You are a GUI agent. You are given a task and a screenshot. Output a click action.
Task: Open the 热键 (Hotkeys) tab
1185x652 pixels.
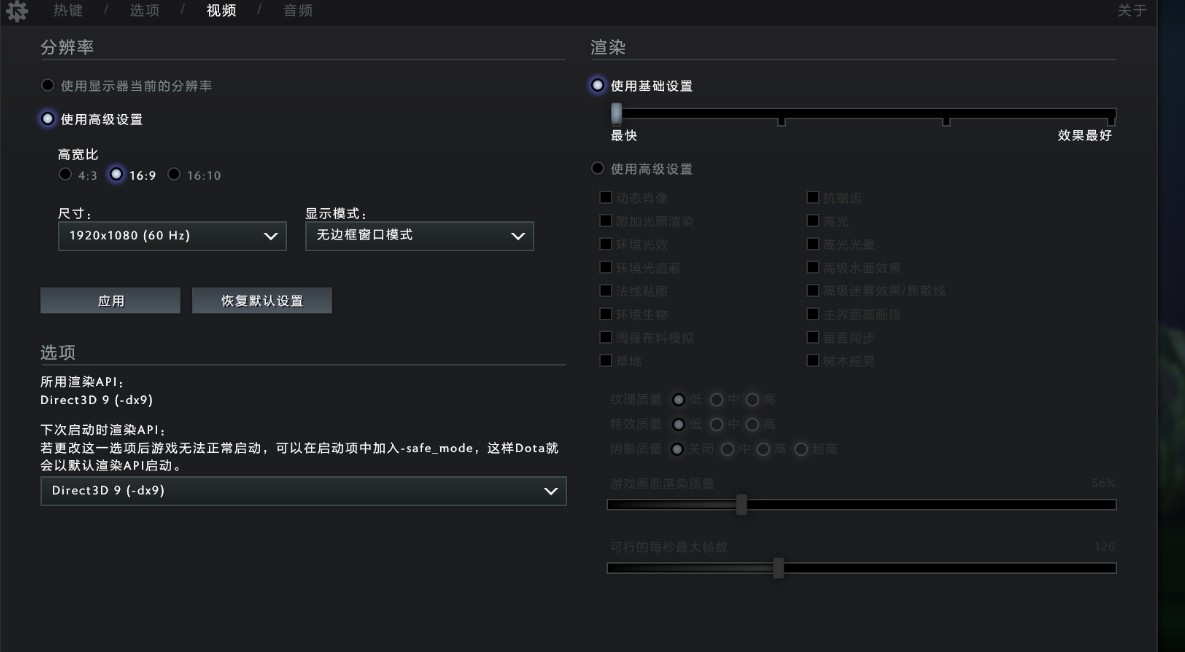[68, 11]
